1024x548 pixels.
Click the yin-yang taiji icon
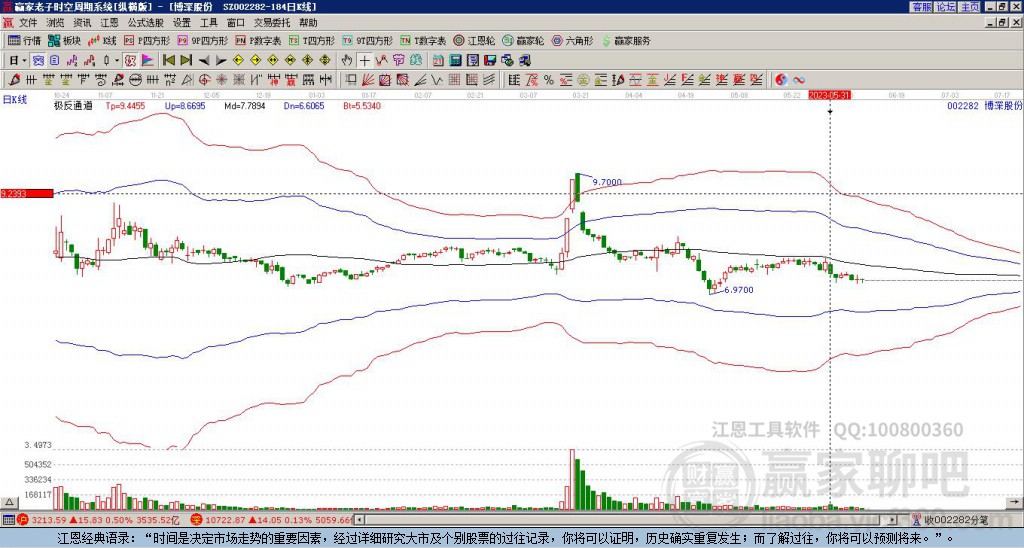tap(781, 80)
